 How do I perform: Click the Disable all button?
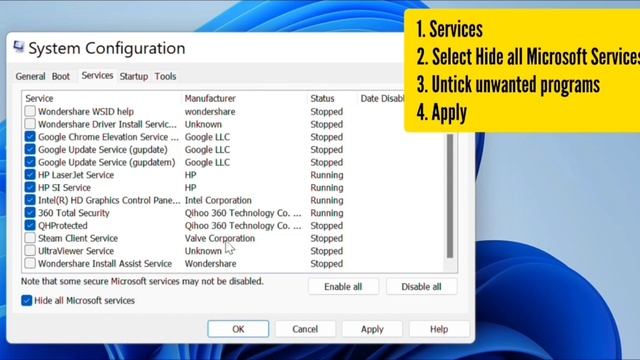coord(421,287)
